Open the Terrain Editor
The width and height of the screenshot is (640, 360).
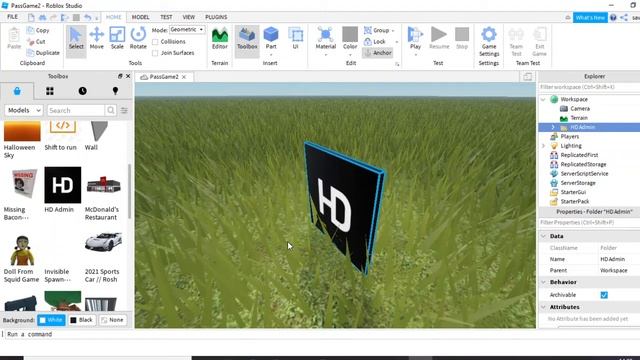(x=220, y=38)
